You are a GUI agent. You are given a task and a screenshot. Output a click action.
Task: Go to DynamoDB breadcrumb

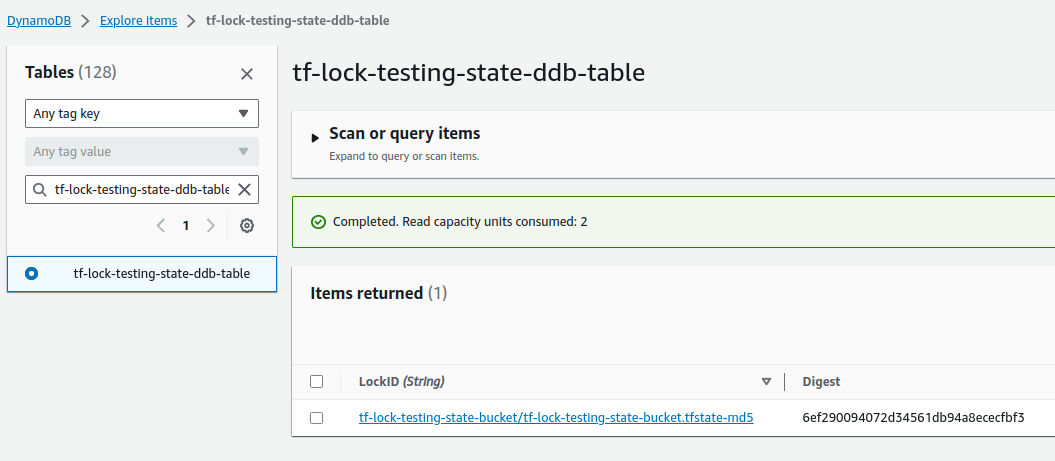coord(39,20)
